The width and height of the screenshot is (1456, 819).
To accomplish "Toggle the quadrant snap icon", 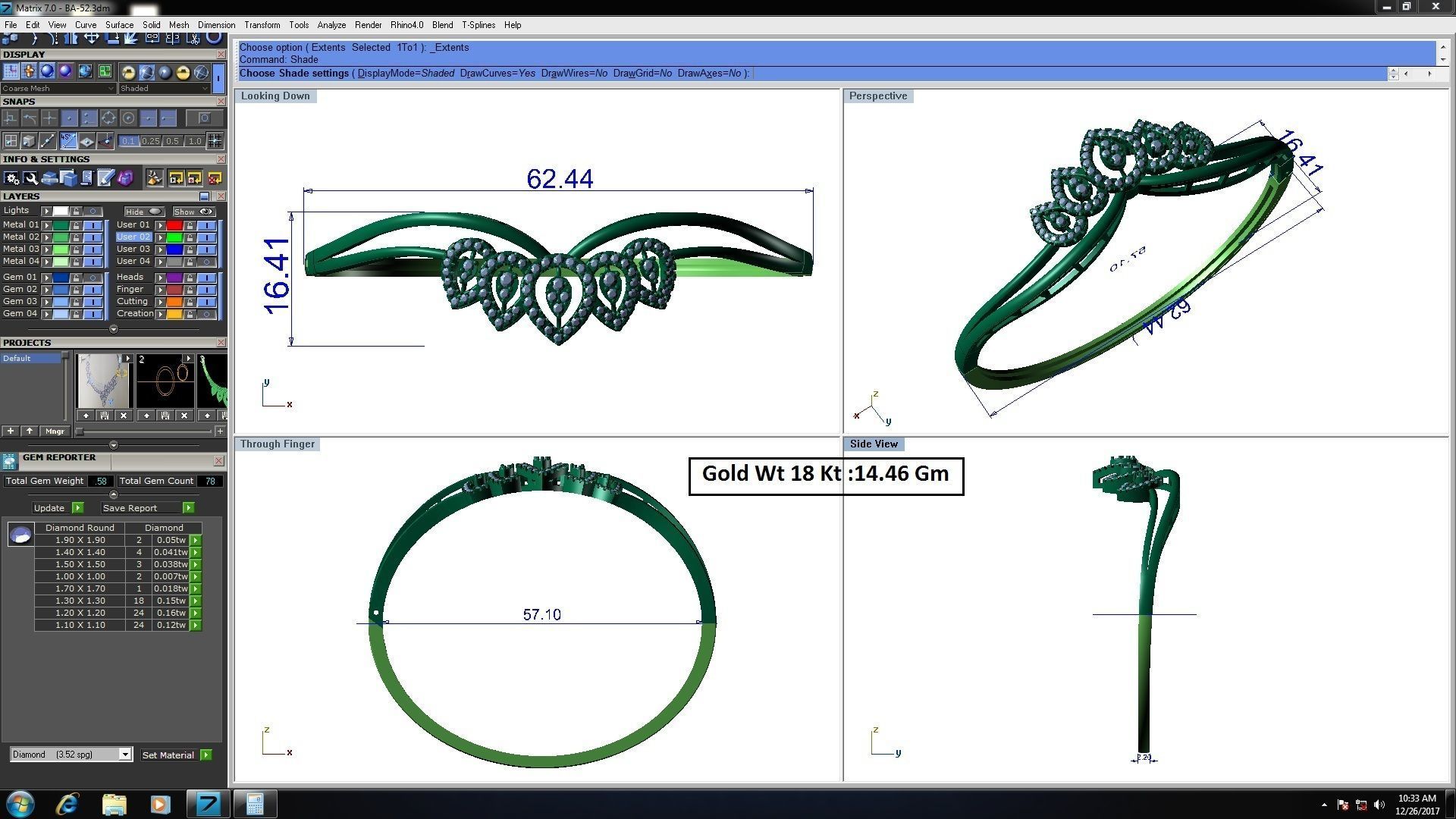I will (108, 118).
